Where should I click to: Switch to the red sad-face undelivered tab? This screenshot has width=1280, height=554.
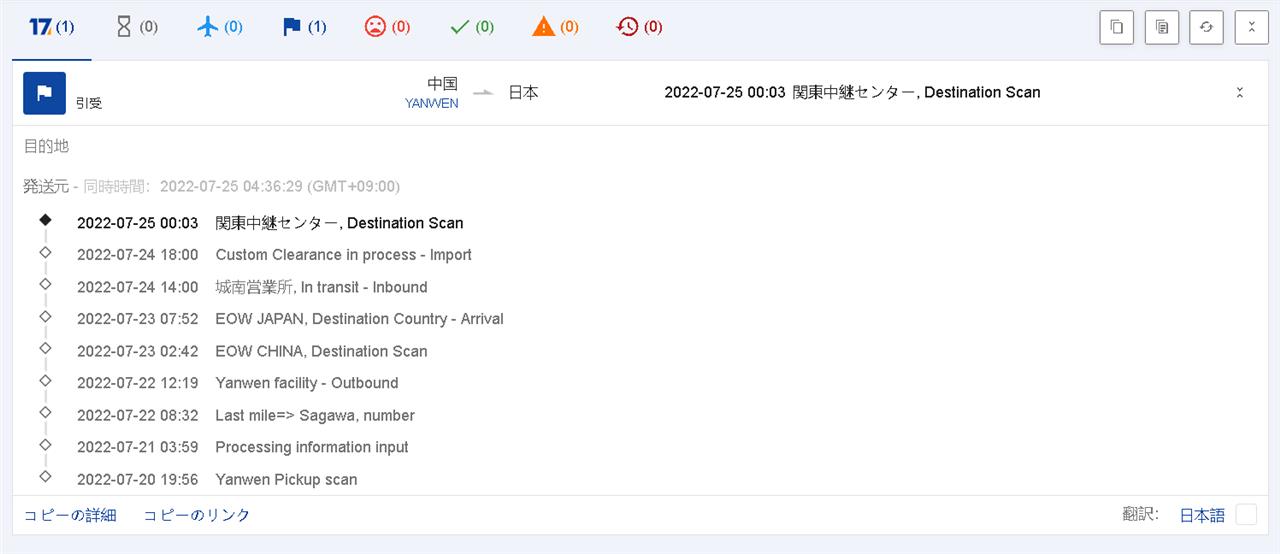click(387, 28)
